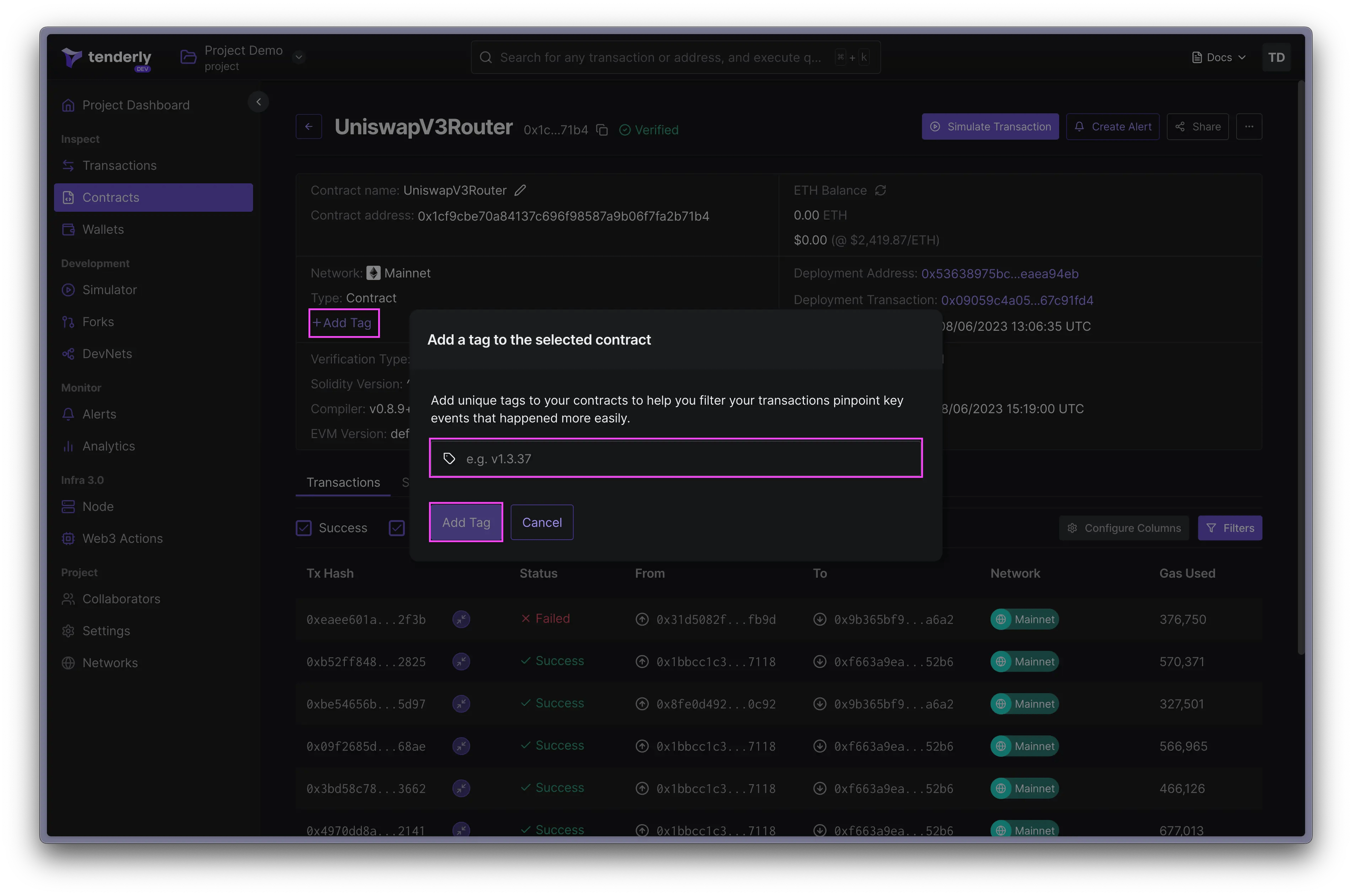The image size is (1352, 896).
Task: Copy the contract address 0x1c...71b4
Action: [x=602, y=130]
